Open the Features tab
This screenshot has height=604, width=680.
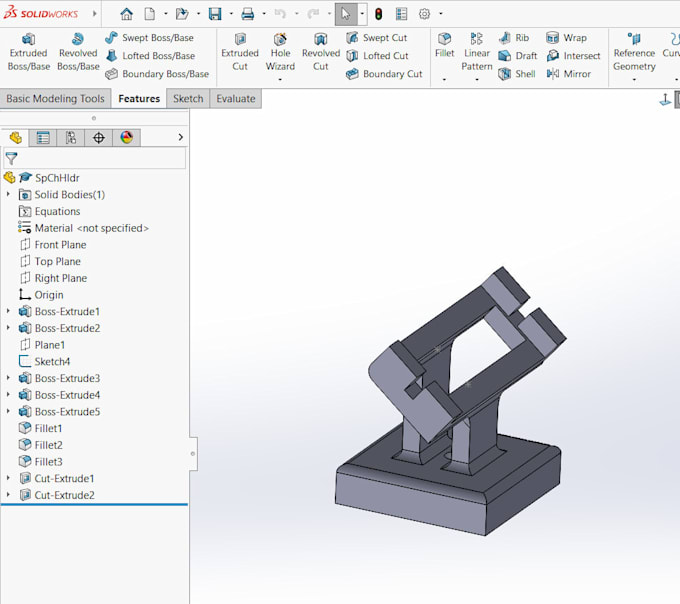tap(139, 98)
